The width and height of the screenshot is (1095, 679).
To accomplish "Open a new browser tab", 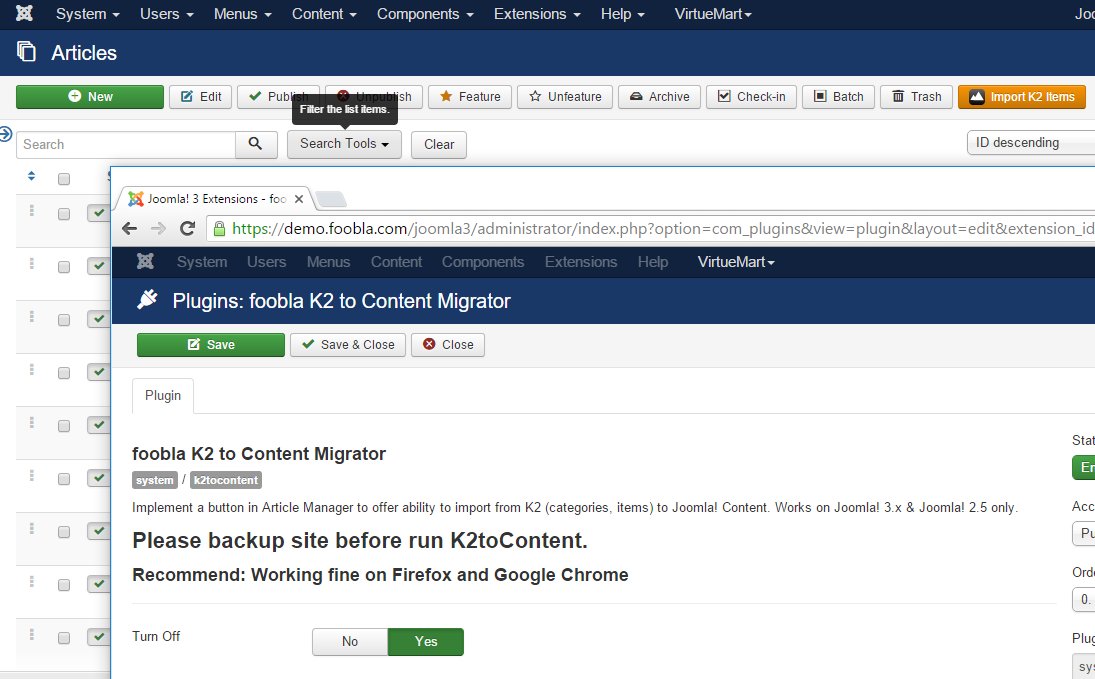I will pyautogui.click(x=331, y=200).
